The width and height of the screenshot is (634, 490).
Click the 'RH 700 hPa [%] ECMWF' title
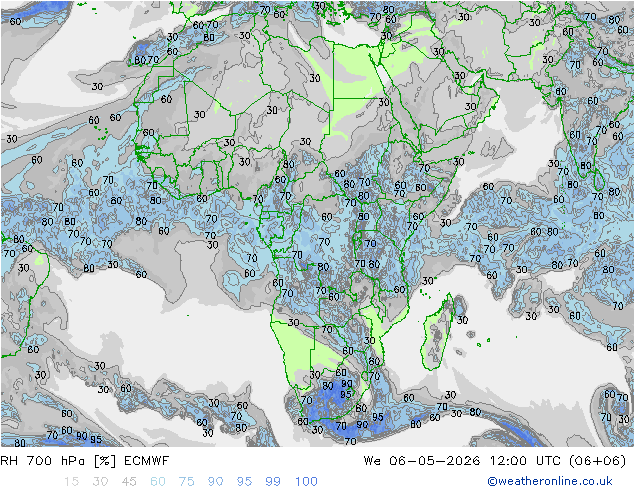pyautogui.click(x=85, y=460)
